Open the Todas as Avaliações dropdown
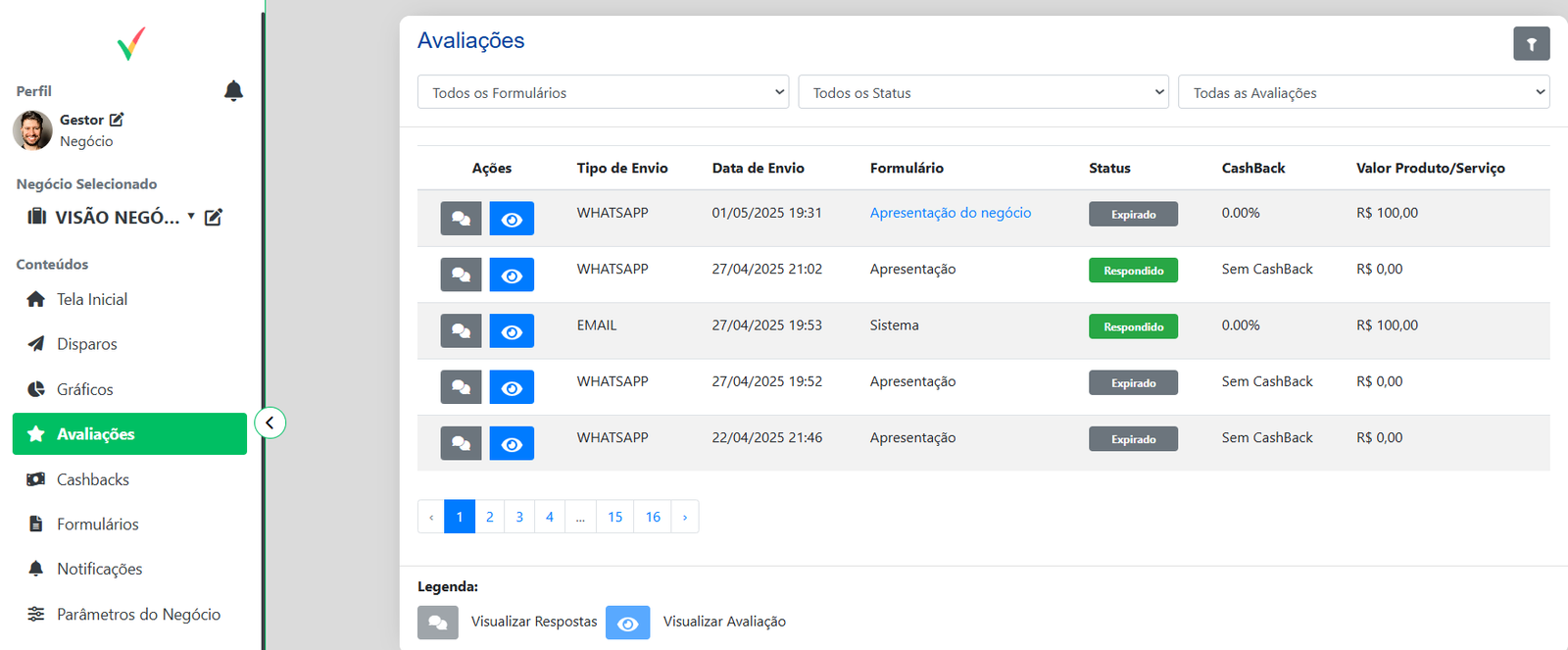 1363,92
